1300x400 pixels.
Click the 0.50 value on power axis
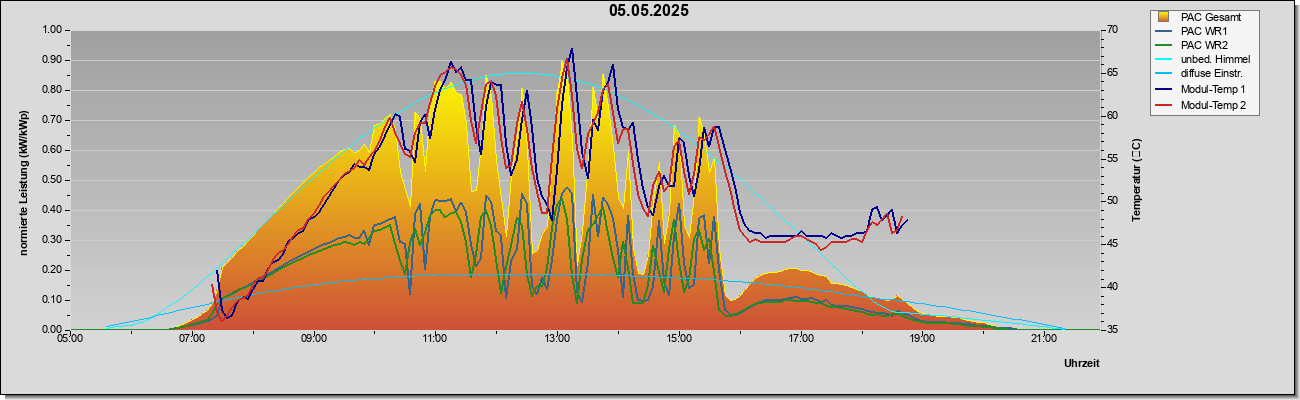pos(52,180)
